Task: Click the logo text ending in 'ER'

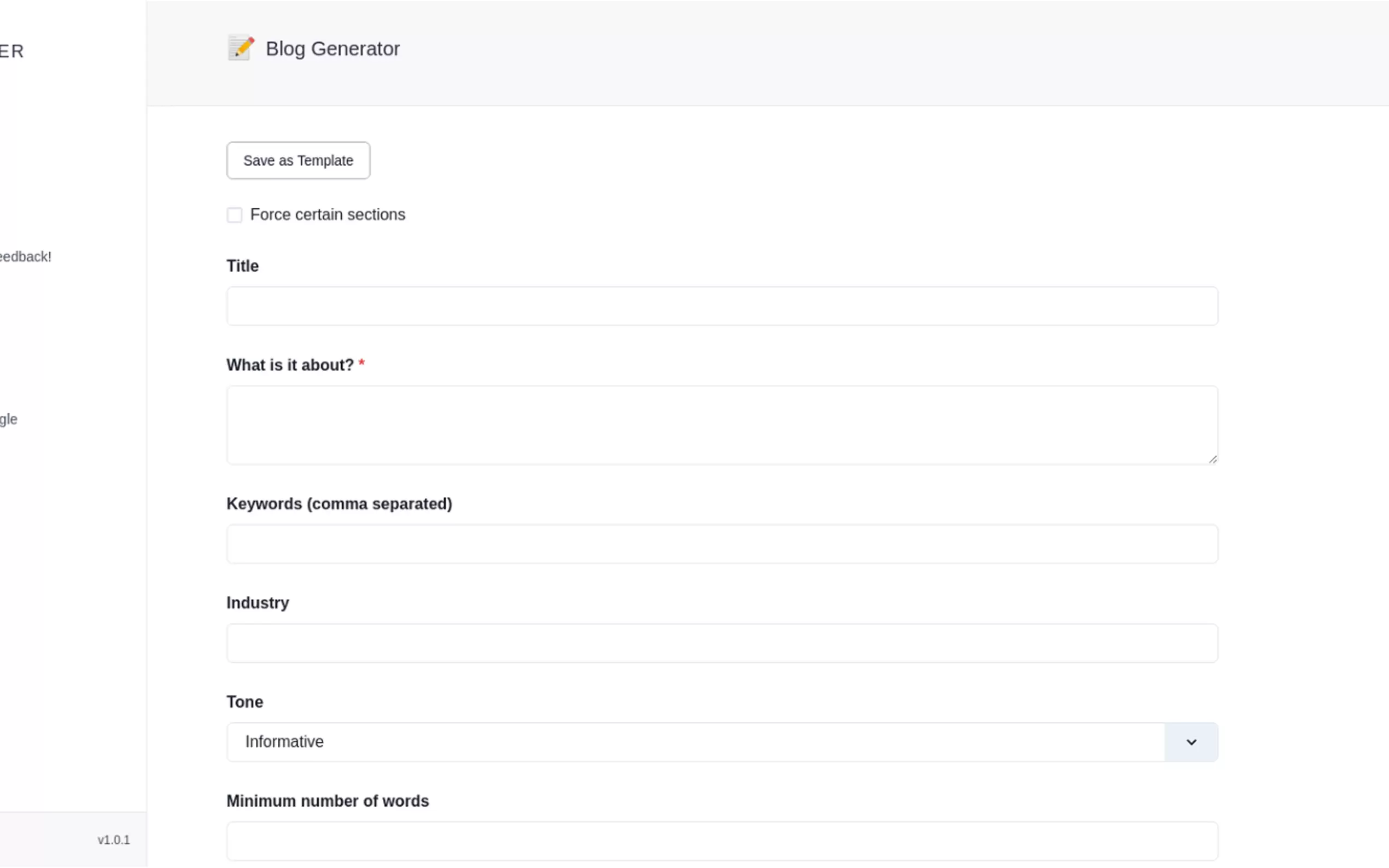Action: coord(11,52)
